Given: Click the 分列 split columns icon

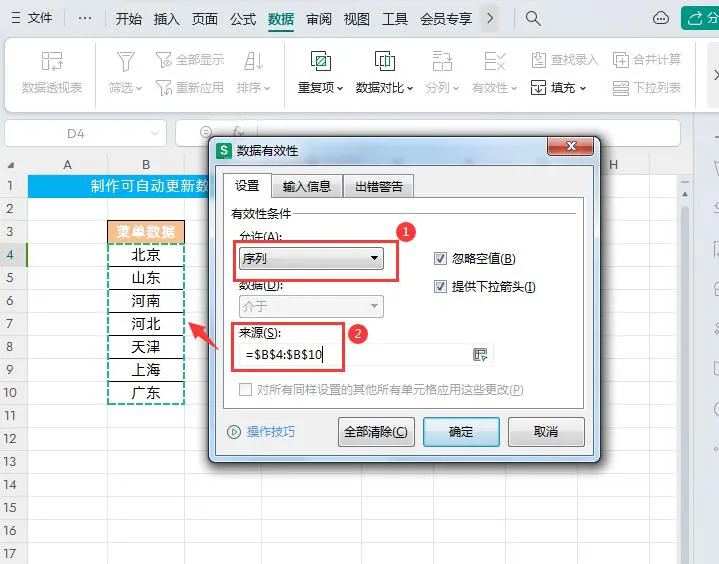Looking at the screenshot, I should point(442,61).
